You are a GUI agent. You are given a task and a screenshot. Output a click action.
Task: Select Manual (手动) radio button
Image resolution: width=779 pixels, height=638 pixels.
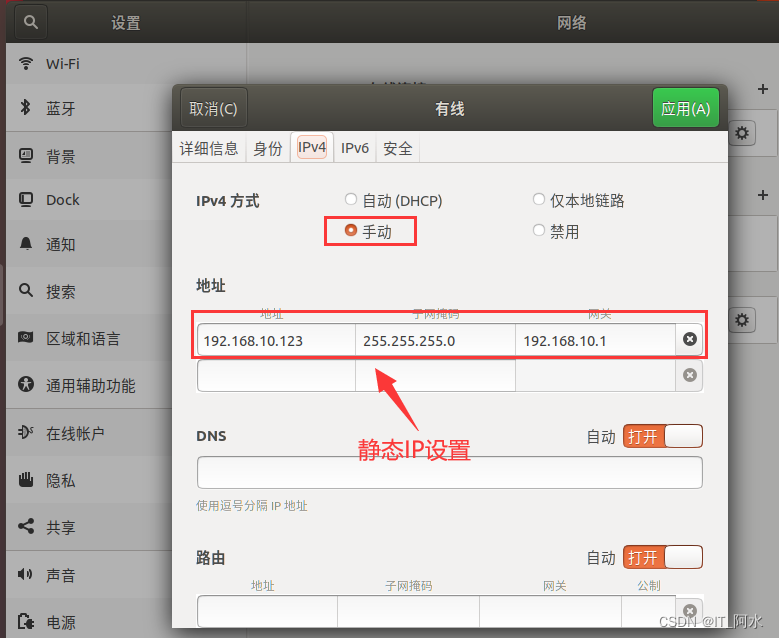click(351, 230)
